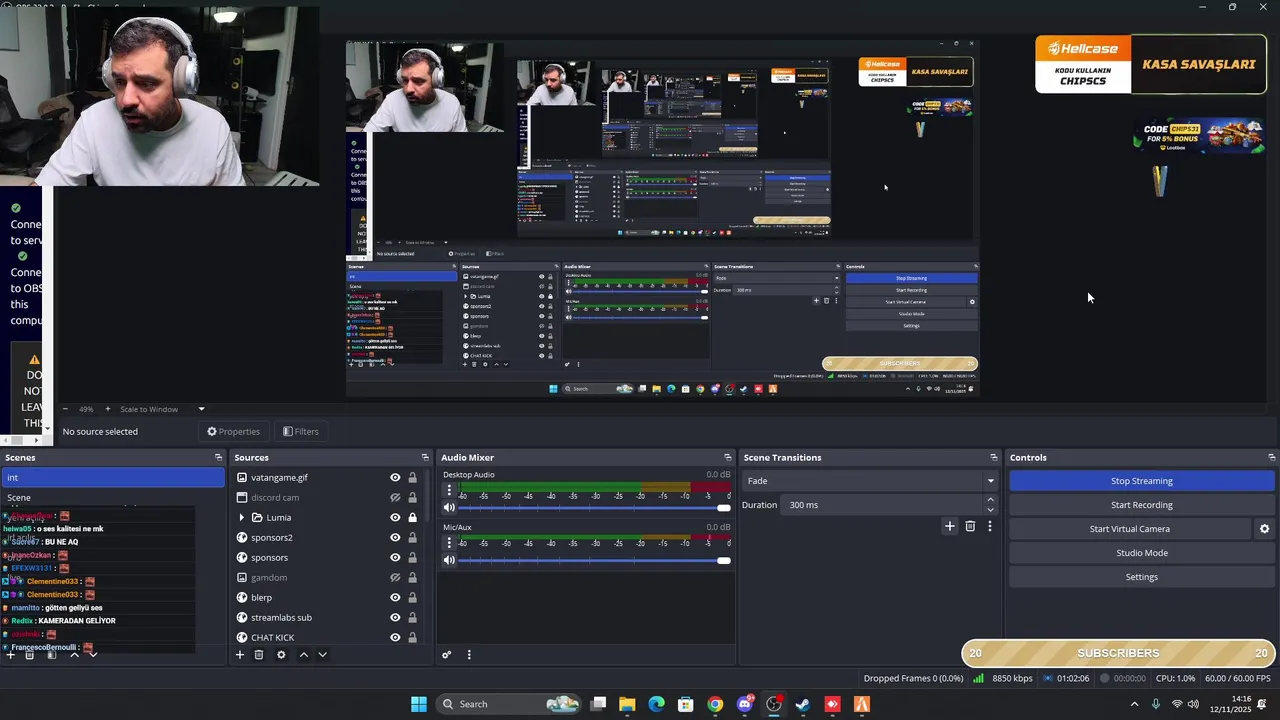This screenshot has height=720, width=1280.
Task: Open OBS Studio taskbar icon
Action: [x=774, y=704]
